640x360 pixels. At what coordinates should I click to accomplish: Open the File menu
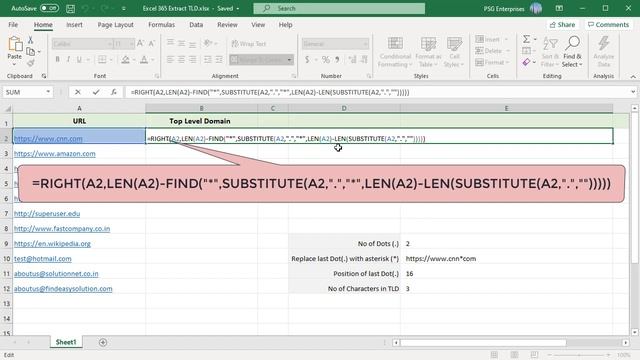click(13, 25)
